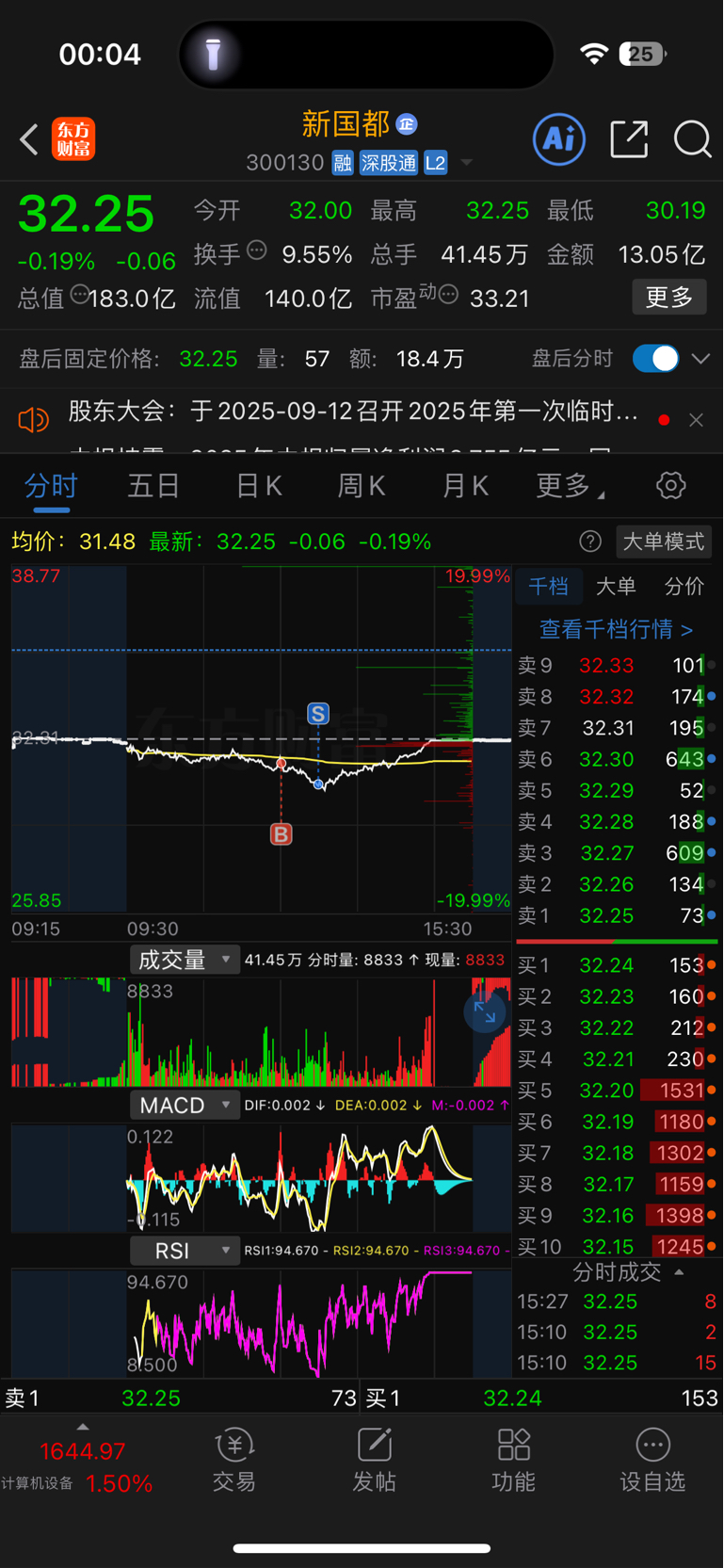Tap the 市盈 info icon

point(448,295)
